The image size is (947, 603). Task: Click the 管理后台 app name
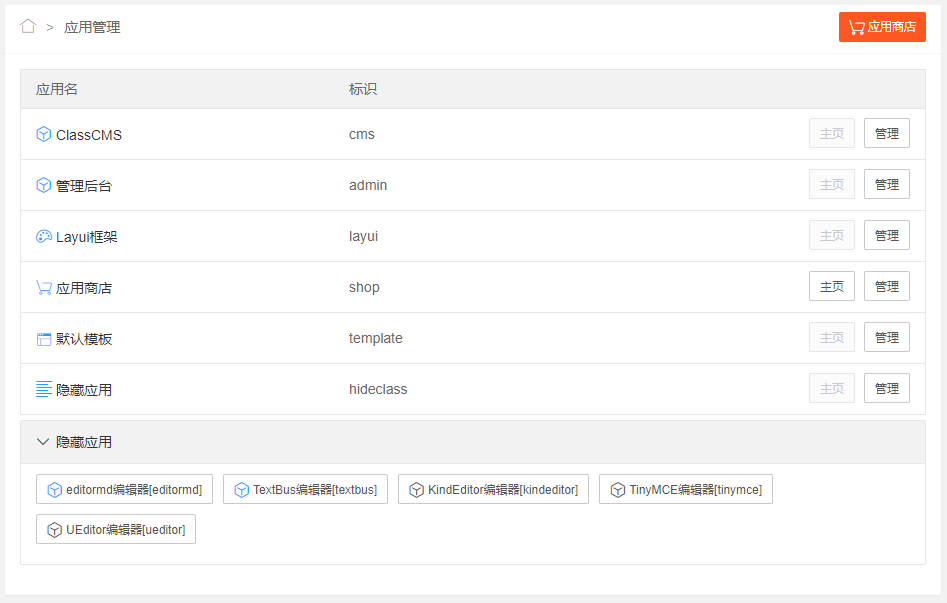(84, 185)
